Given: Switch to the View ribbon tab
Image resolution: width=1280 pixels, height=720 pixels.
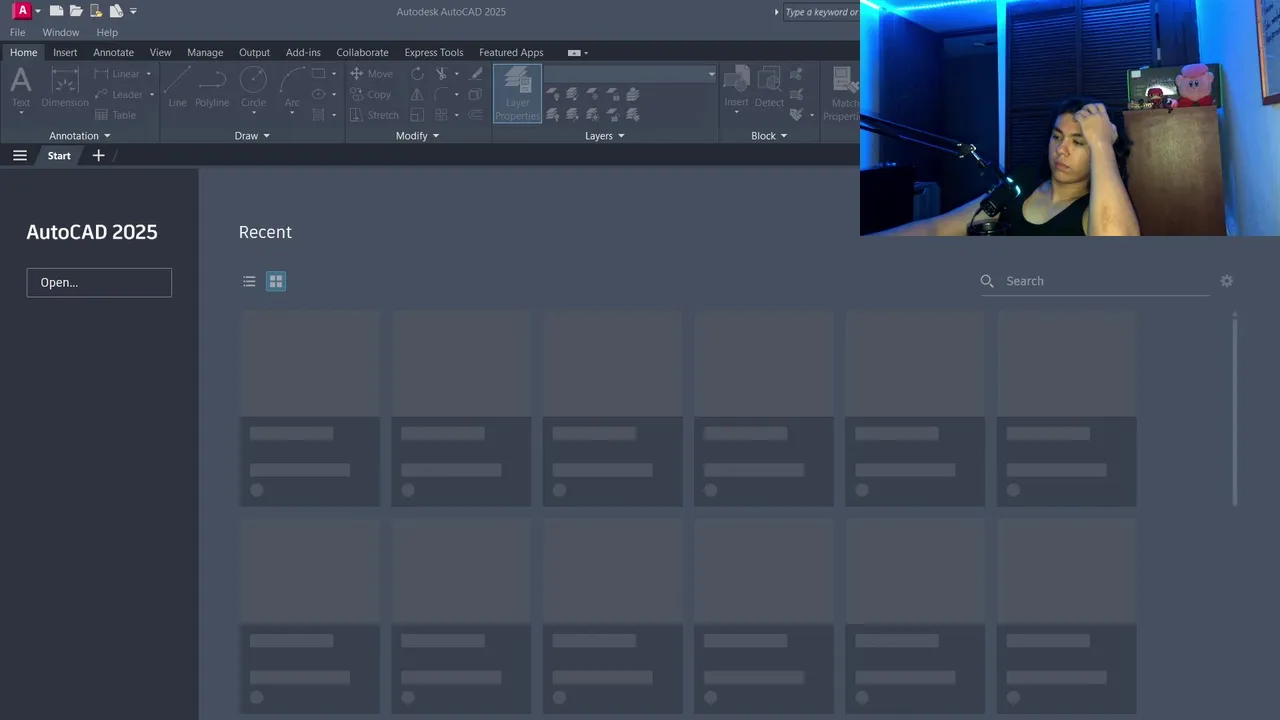Looking at the screenshot, I should point(161,53).
